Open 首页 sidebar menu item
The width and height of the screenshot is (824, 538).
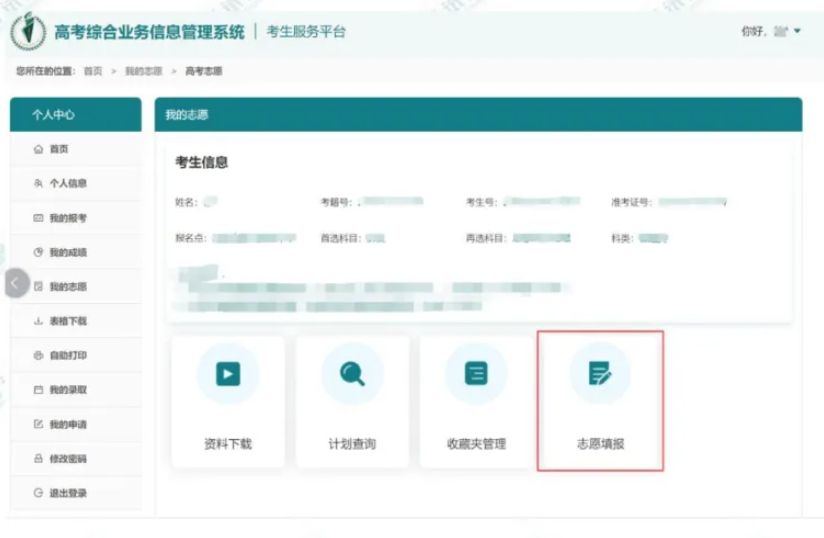point(76,149)
